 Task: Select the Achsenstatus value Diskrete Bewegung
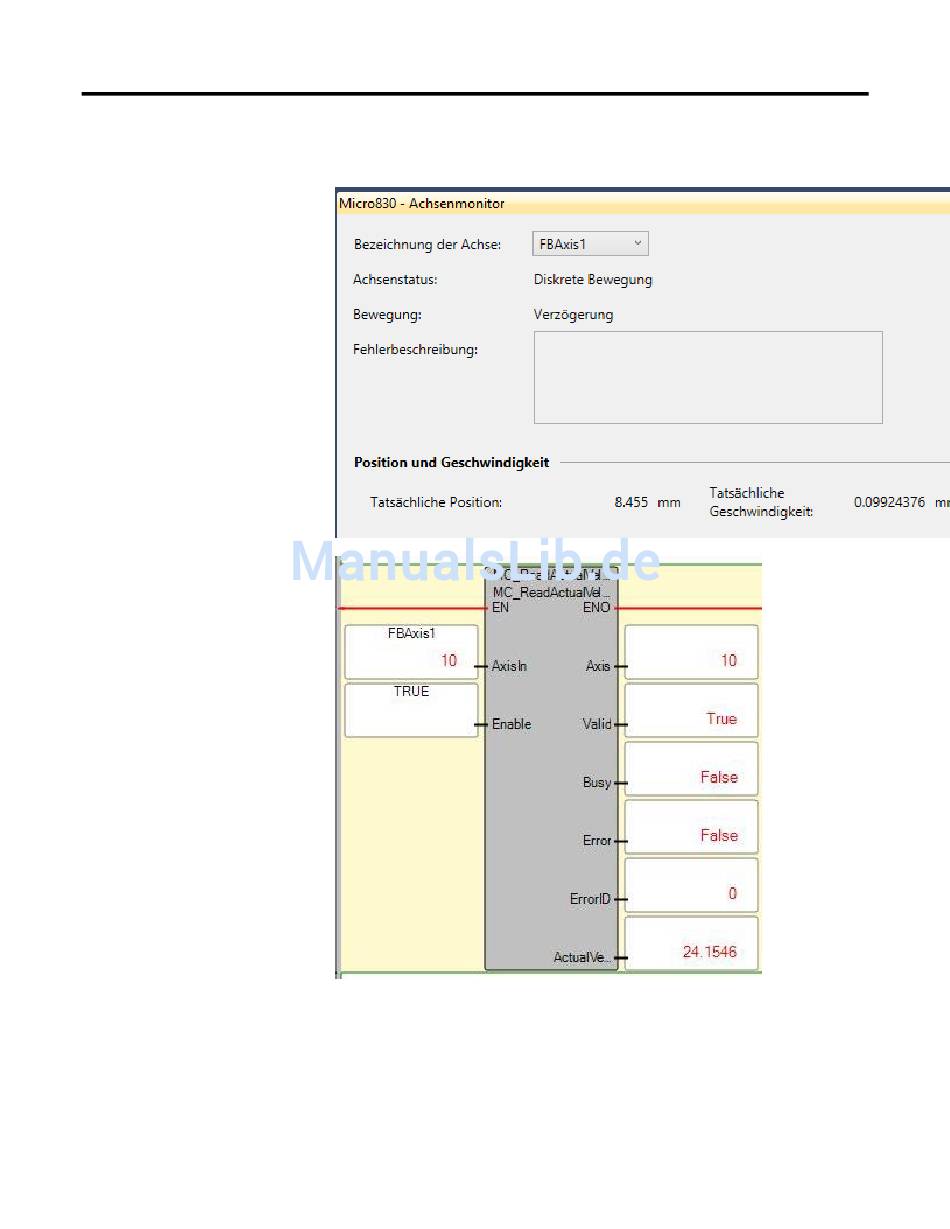[x=593, y=280]
